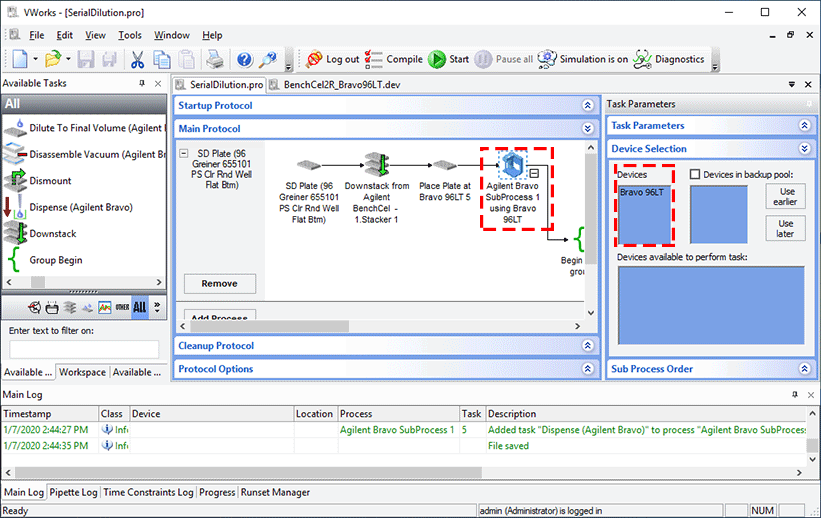Viewport: 821px width, 518px height.
Task: Select the Place Plate at Bravo 96LT task icon
Action: 445,165
